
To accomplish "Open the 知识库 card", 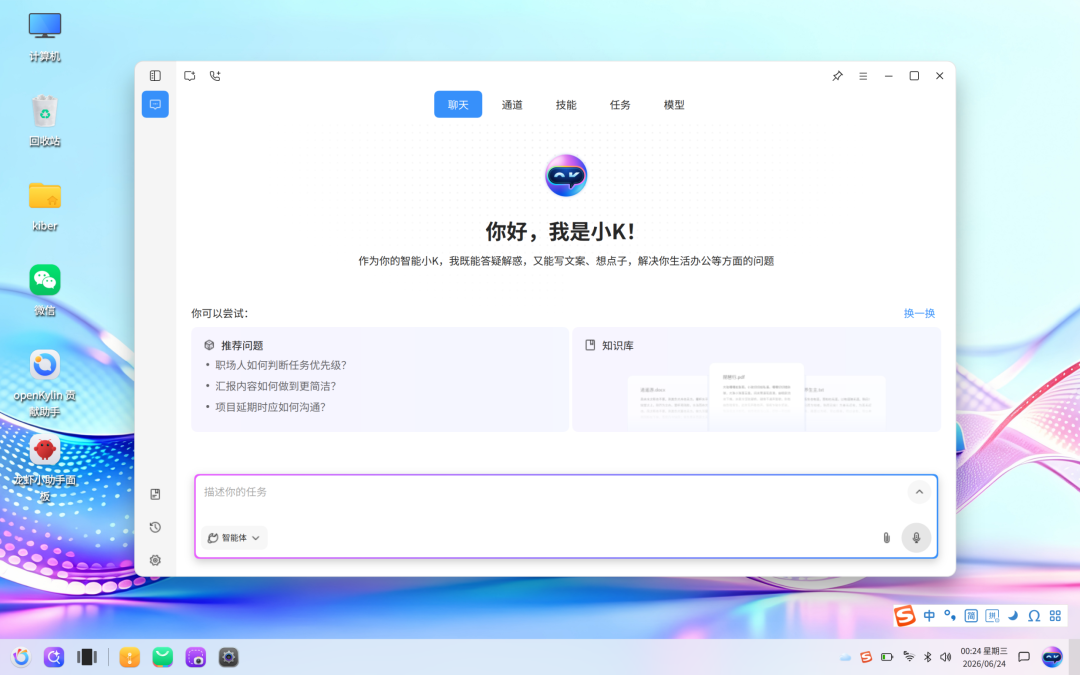I will (x=756, y=380).
